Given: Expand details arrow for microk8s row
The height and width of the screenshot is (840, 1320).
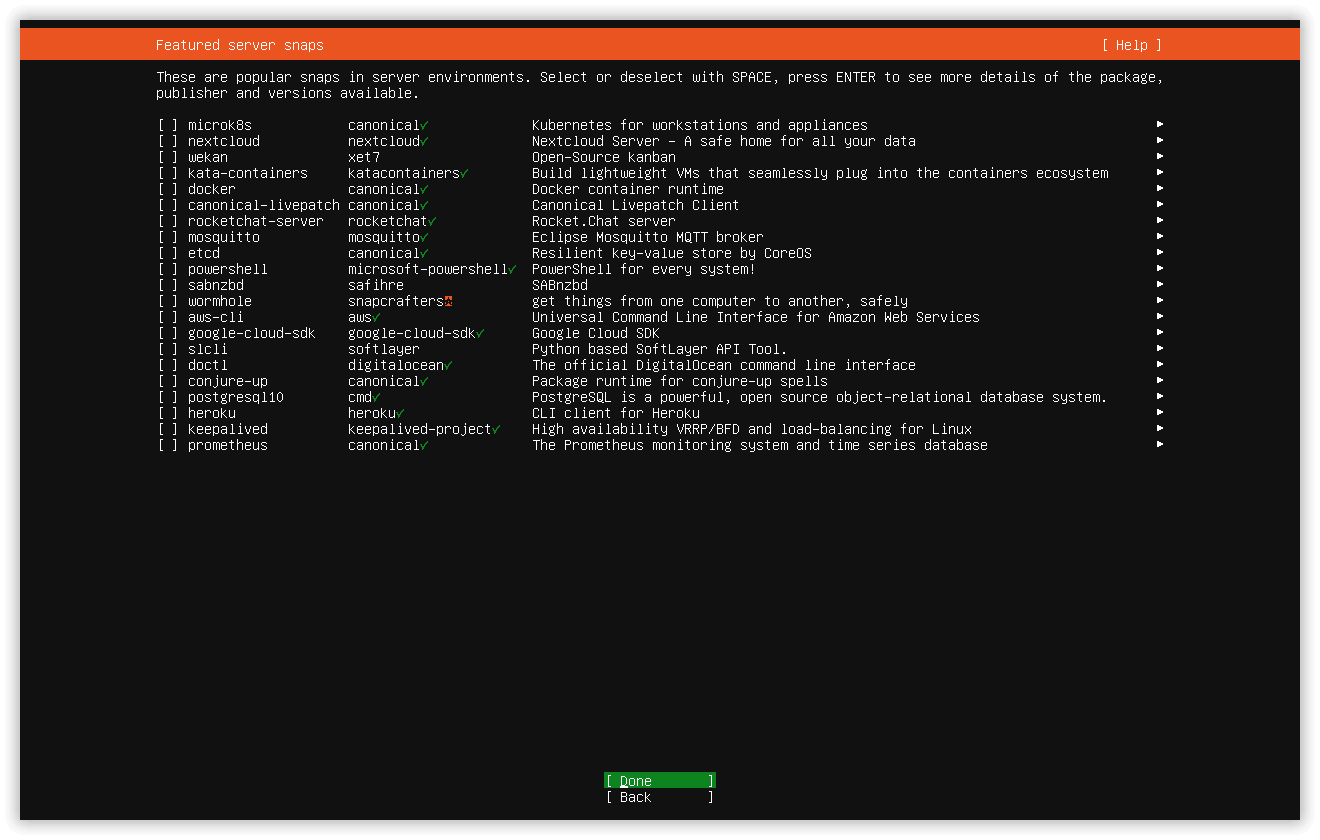Looking at the screenshot, I should point(1160,124).
